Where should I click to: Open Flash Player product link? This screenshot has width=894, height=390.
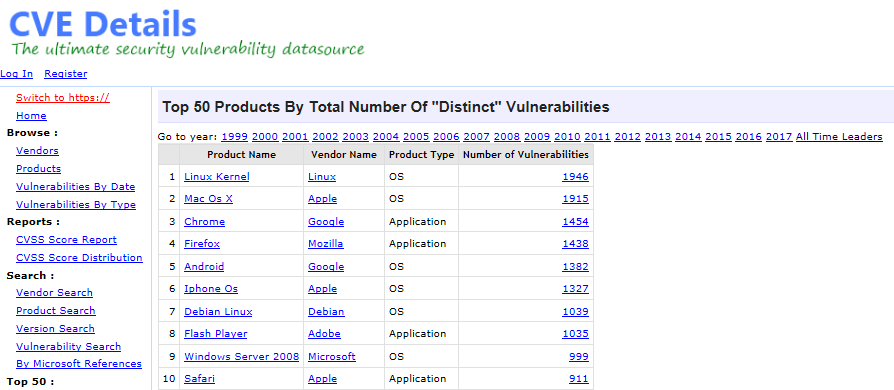point(216,334)
